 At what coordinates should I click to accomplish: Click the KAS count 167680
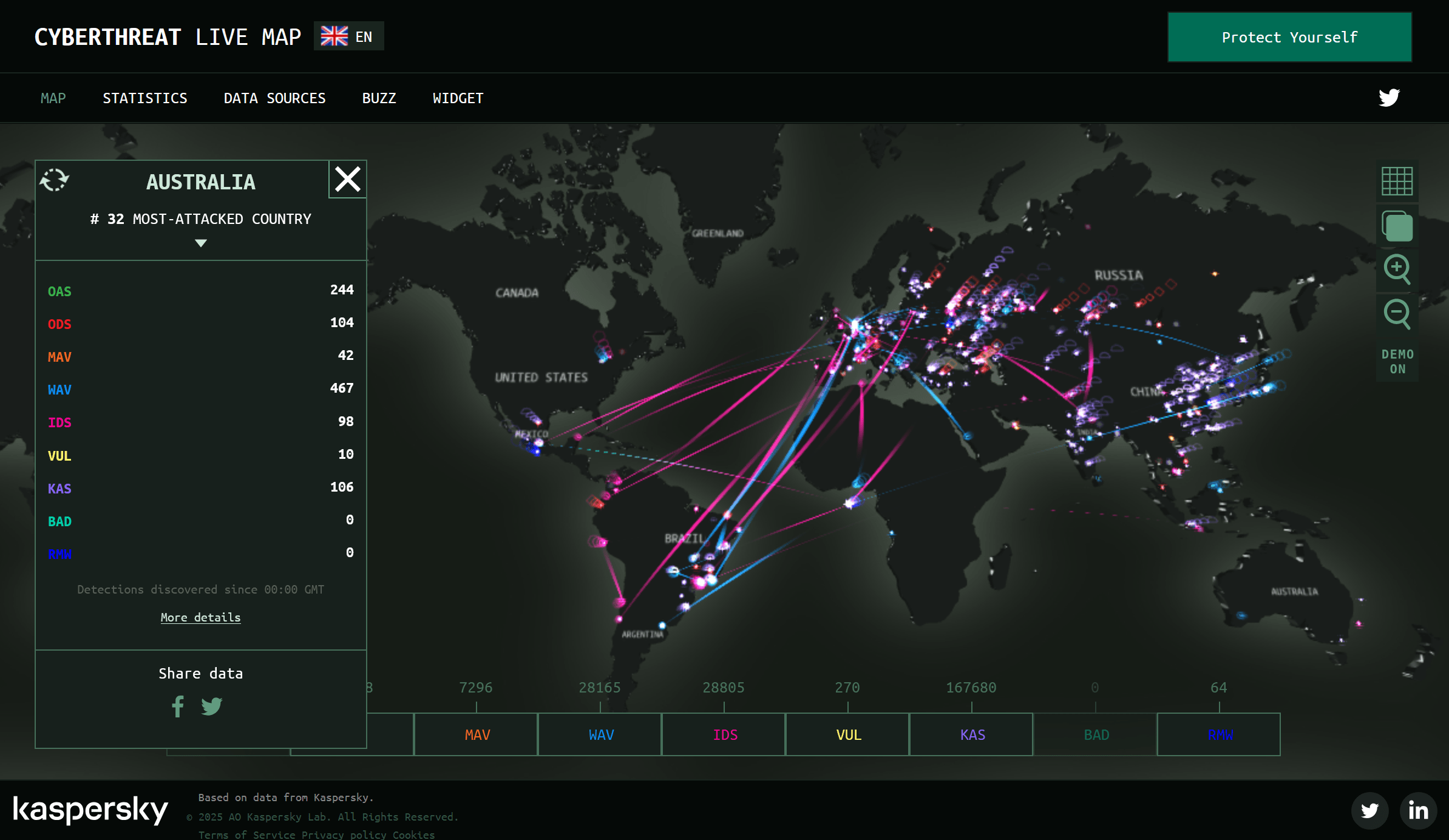pos(971,688)
